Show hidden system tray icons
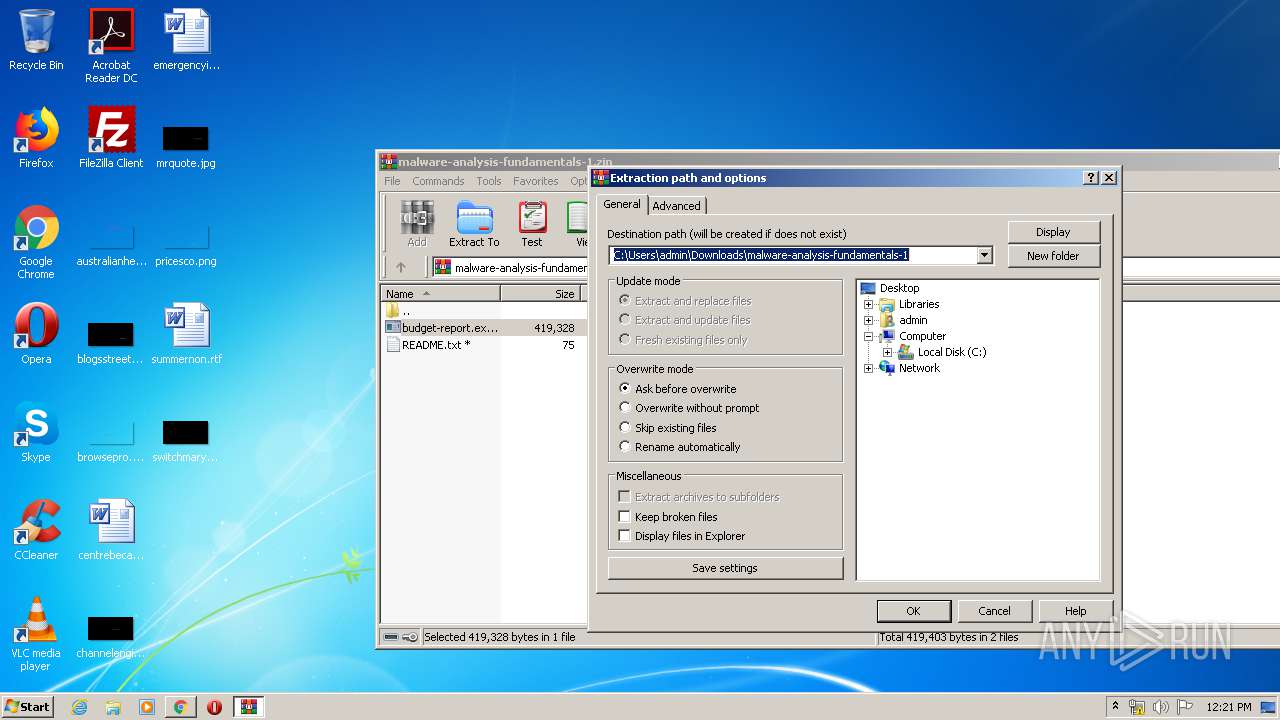Viewport: 1280px width, 720px height. pyautogui.click(x=1115, y=707)
